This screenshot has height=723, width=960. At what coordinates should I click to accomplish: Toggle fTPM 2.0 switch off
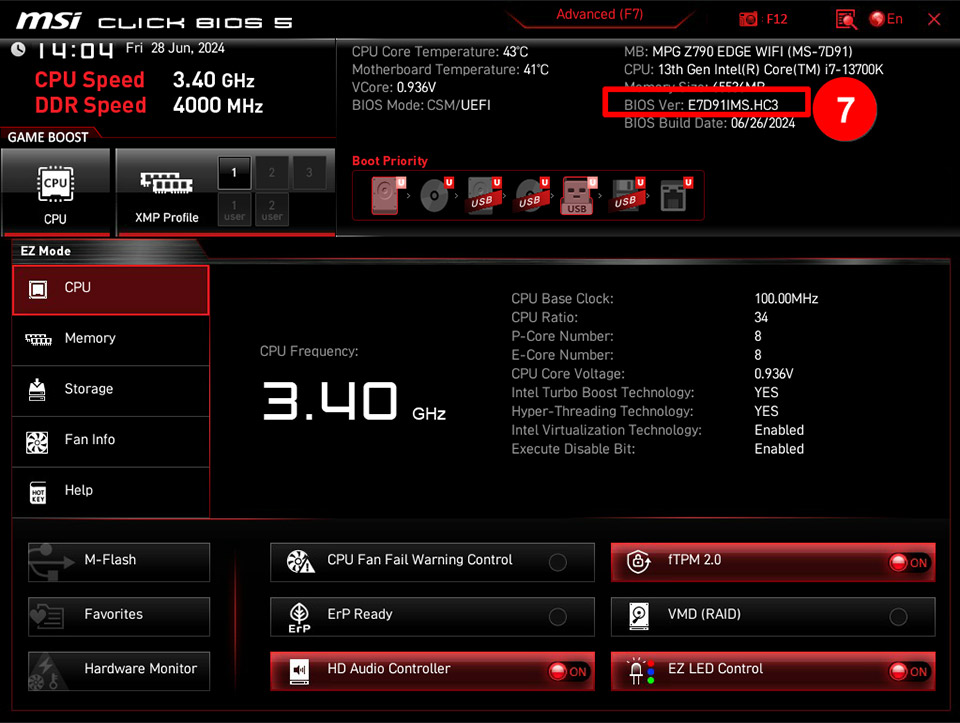coord(909,563)
